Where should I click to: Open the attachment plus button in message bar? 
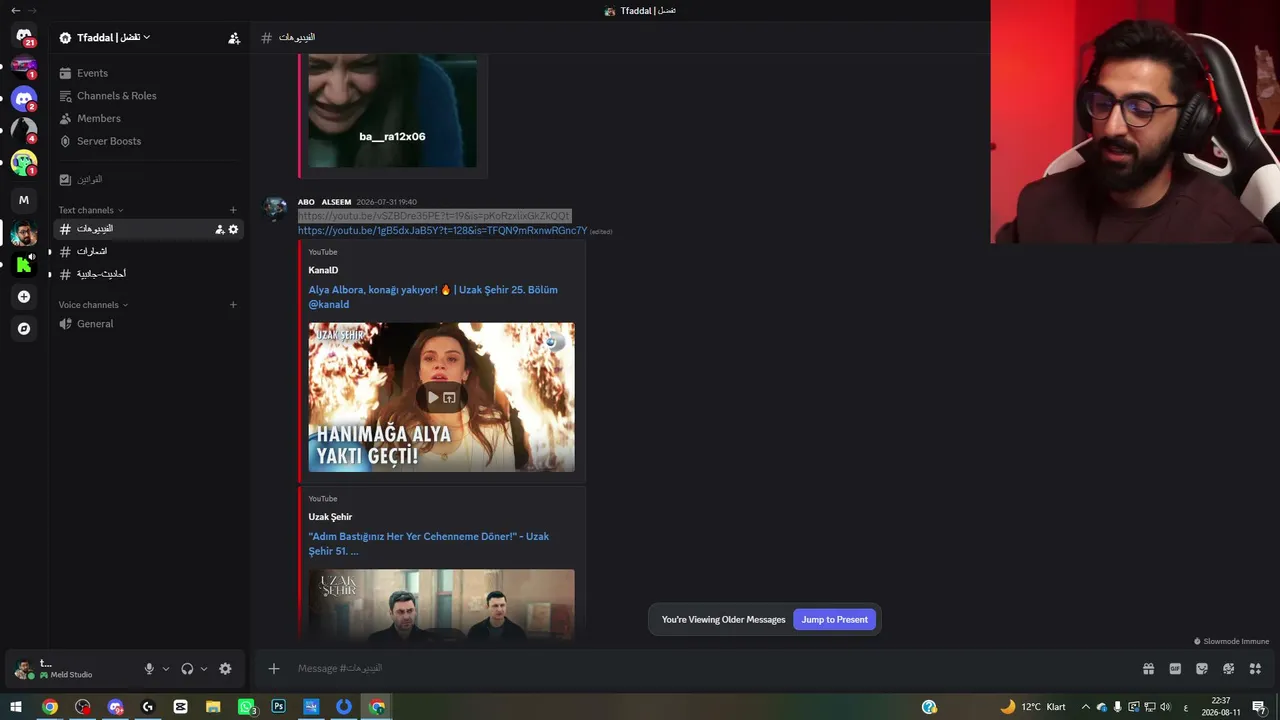pyautogui.click(x=274, y=669)
